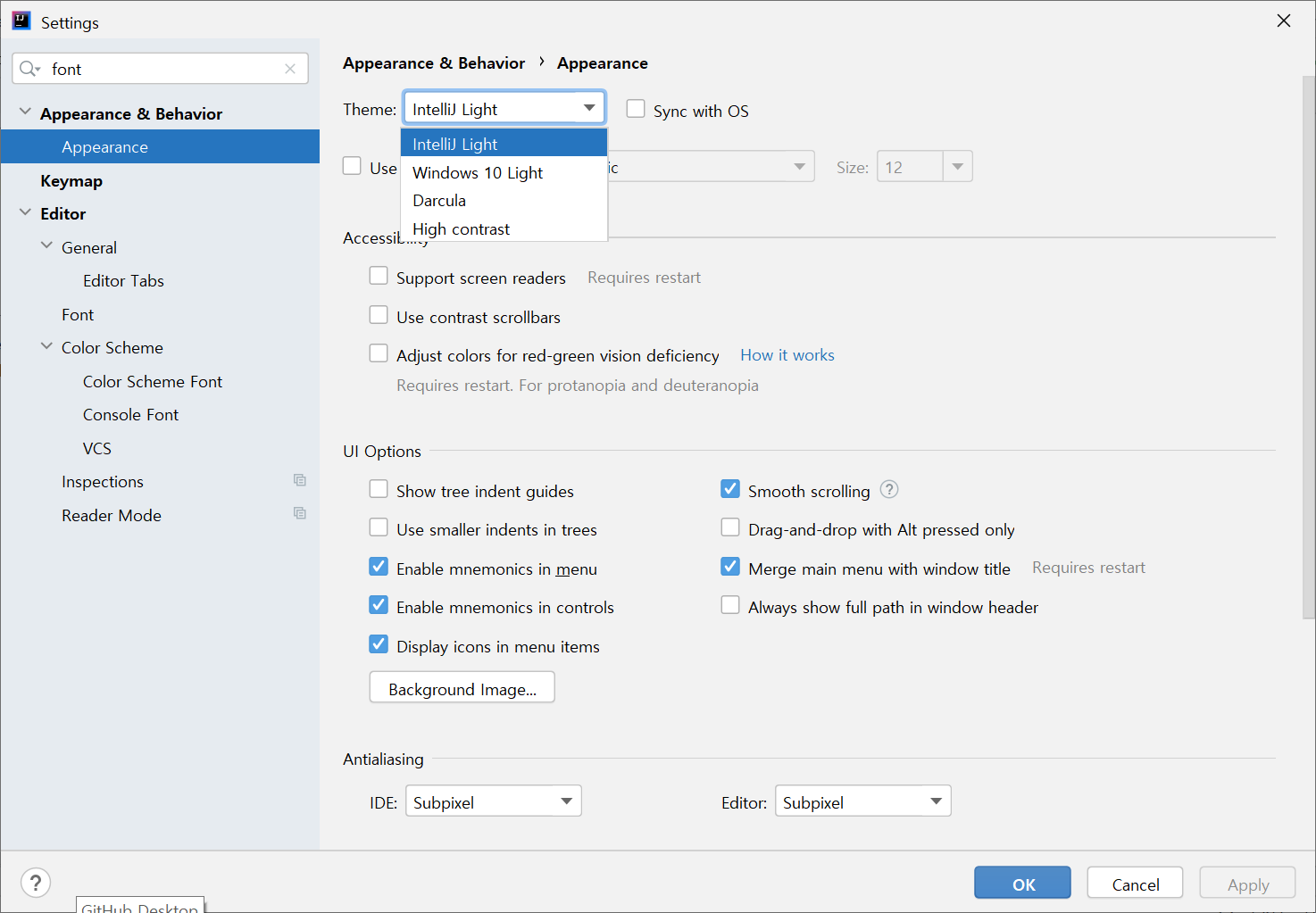The width and height of the screenshot is (1316, 913).
Task: Show Smooth scrolling help tooltip icon
Action: tap(889, 489)
